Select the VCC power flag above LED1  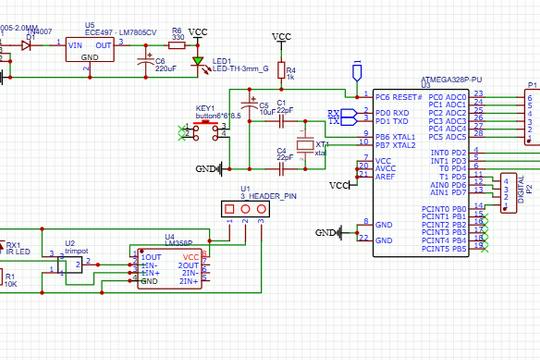198,33
